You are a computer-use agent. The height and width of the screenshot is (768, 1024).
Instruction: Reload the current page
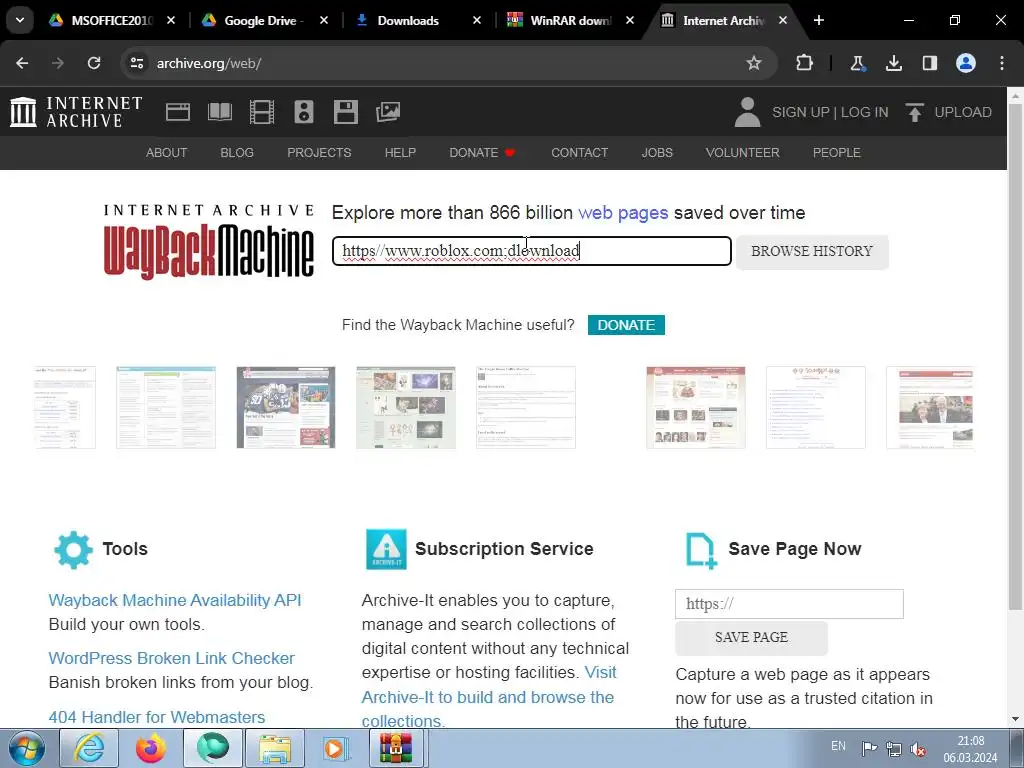coord(94,63)
